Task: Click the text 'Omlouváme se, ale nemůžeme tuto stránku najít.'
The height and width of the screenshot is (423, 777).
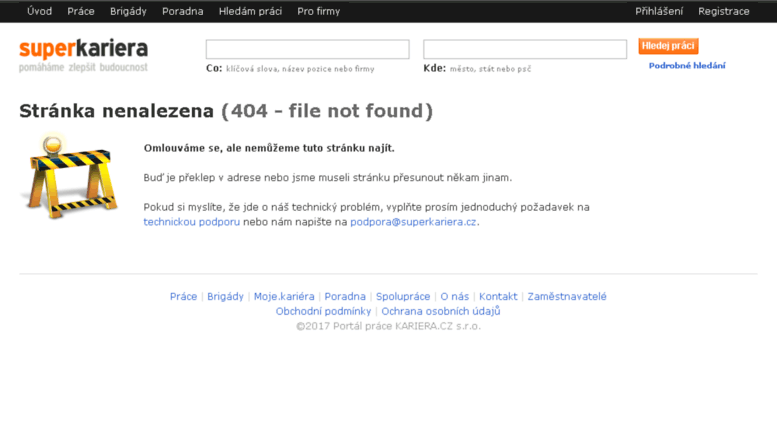Action: [269, 148]
